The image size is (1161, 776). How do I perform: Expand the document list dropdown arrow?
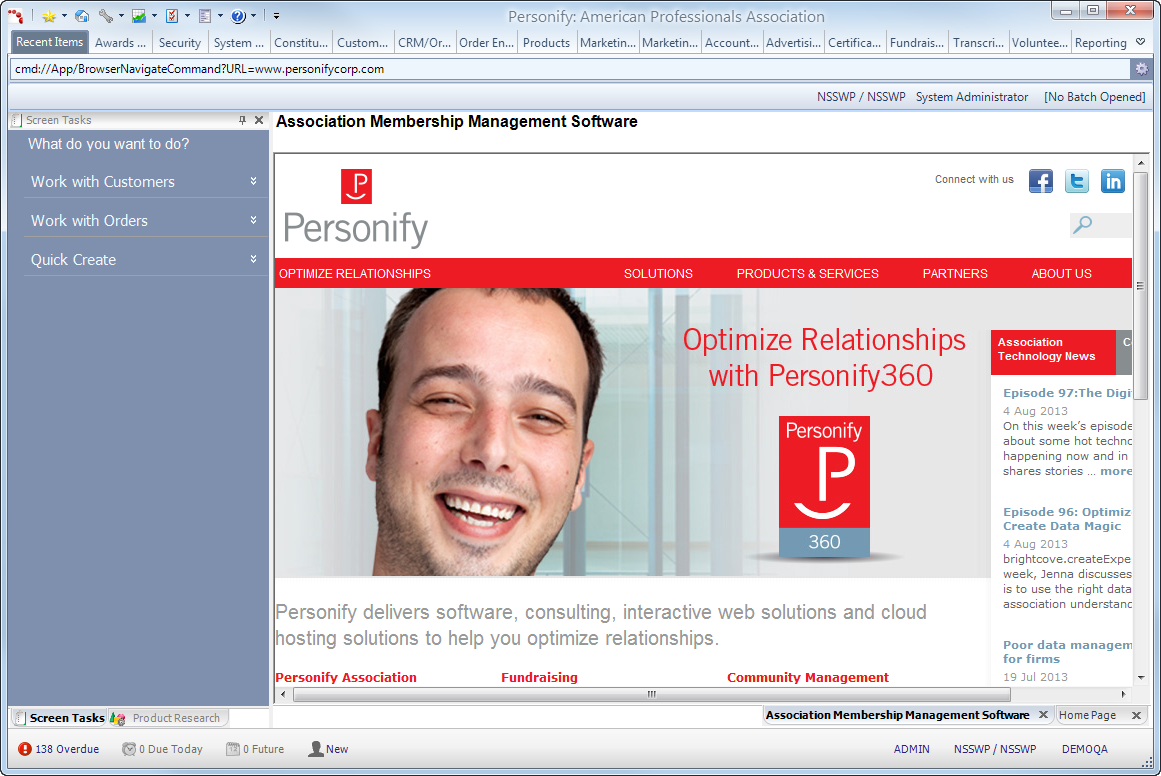[x=220, y=16]
